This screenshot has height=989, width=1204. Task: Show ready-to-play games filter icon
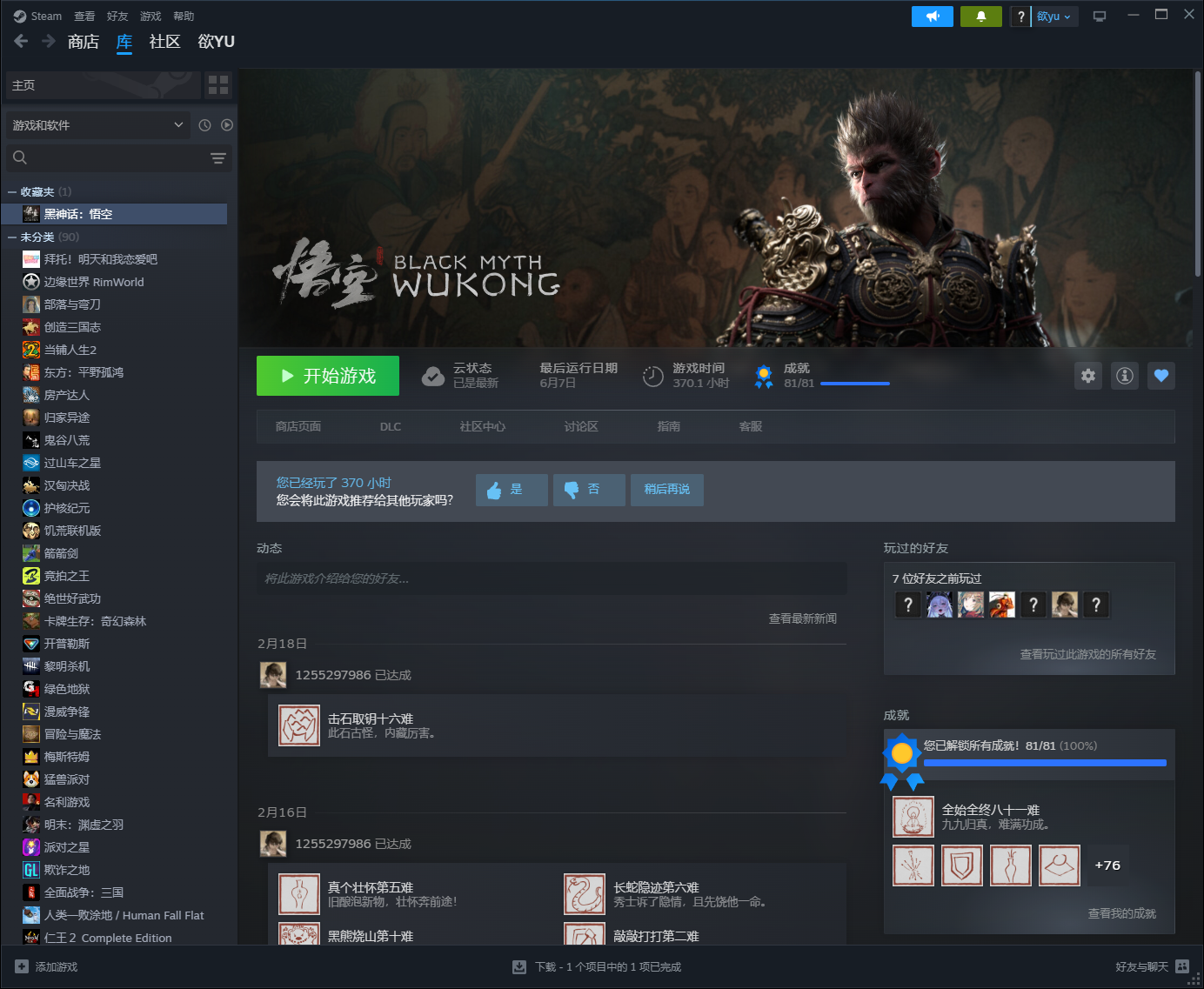[x=227, y=125]
